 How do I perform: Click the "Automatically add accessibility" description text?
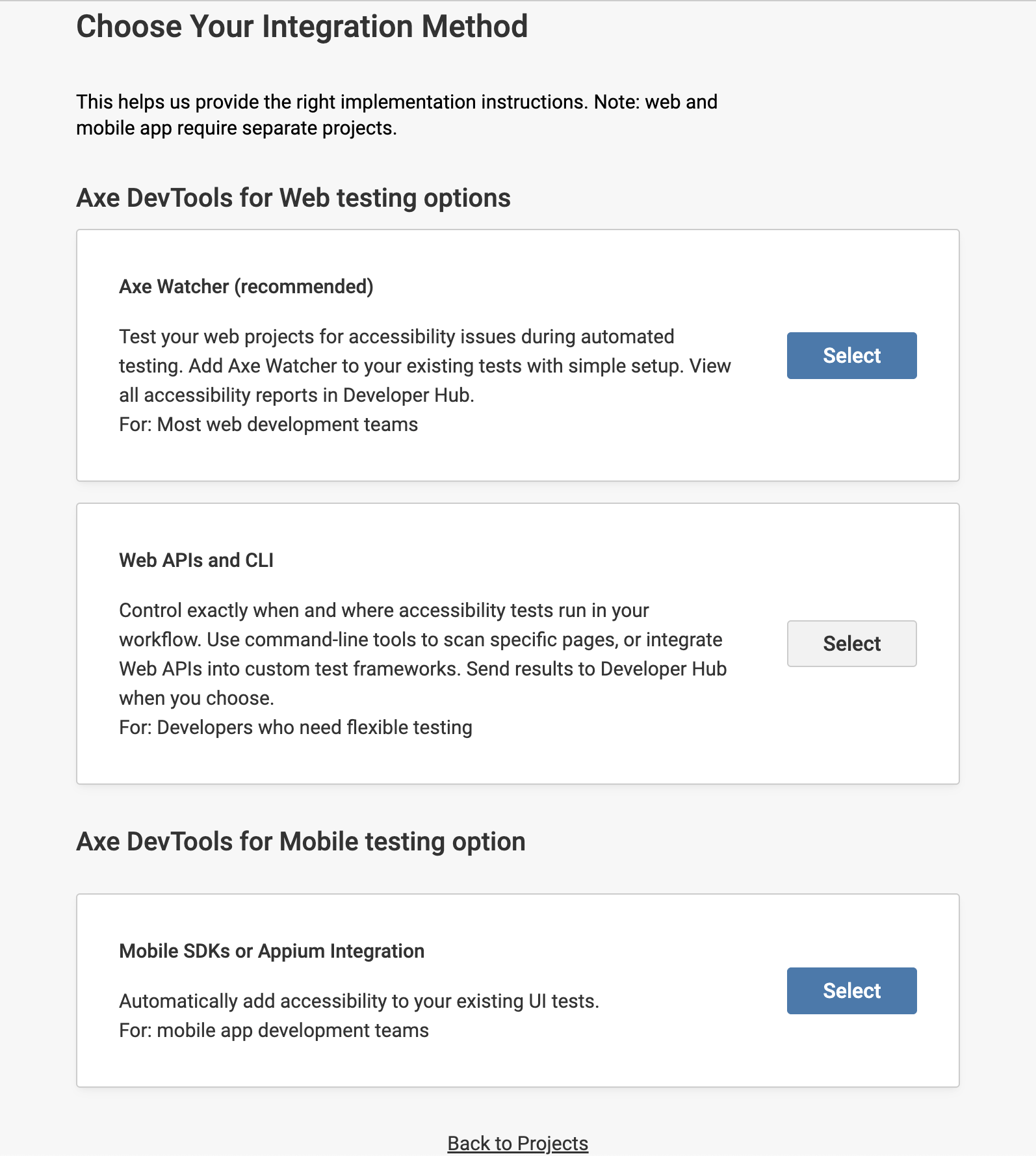coord(359,1001)
